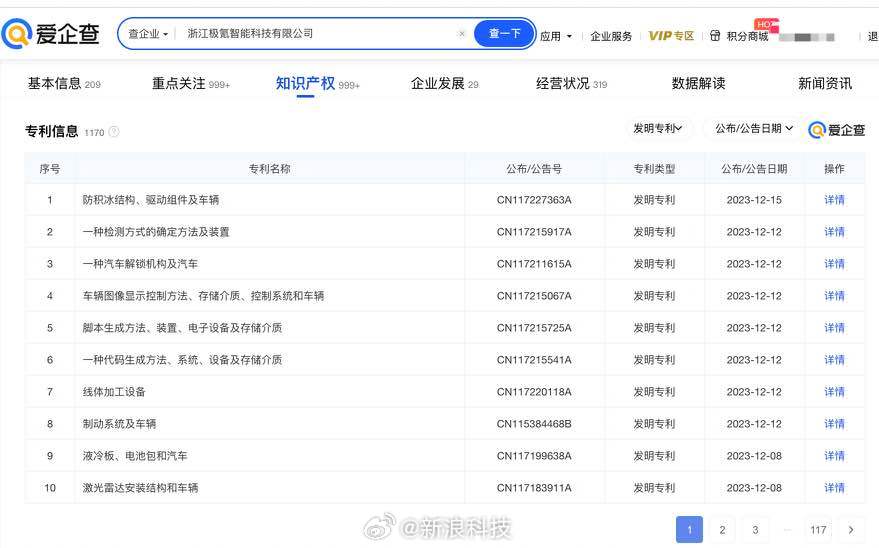Click the 查一下 search button
879x548 pixels.
pos(505,34)
